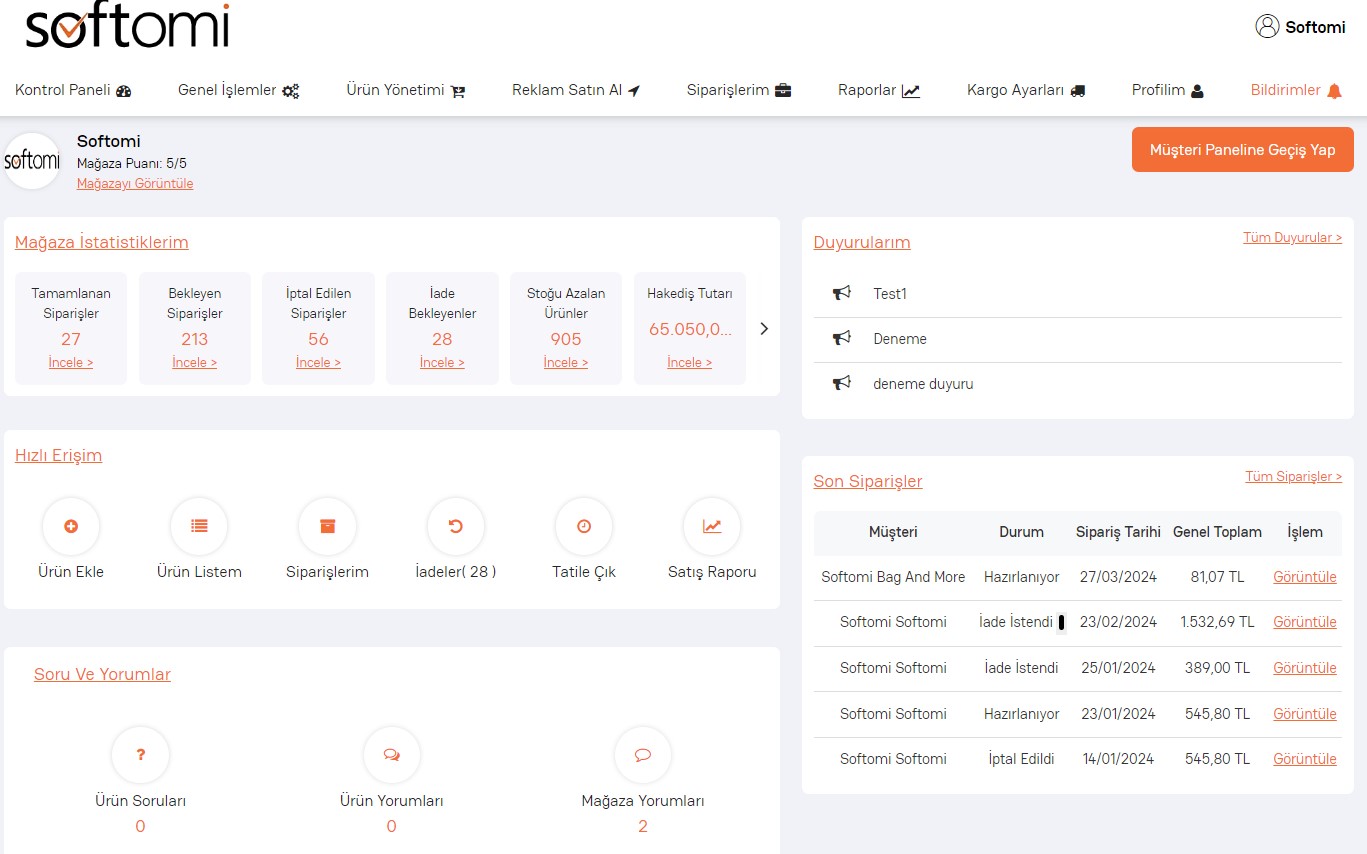Click the Bildirimler bell menu item

point(1296,90)
